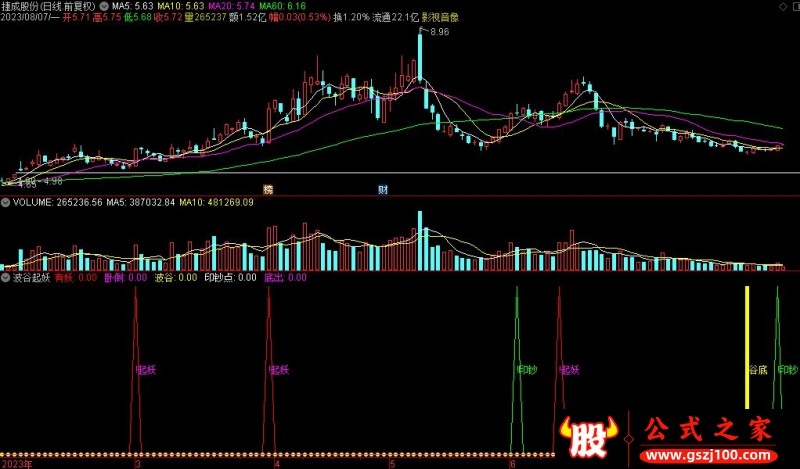Image resolution: width=800 pixels, height=469 pixels.
Task: Expand the VOLUME indicator dropdown arrow
Action: coord(6,203)
